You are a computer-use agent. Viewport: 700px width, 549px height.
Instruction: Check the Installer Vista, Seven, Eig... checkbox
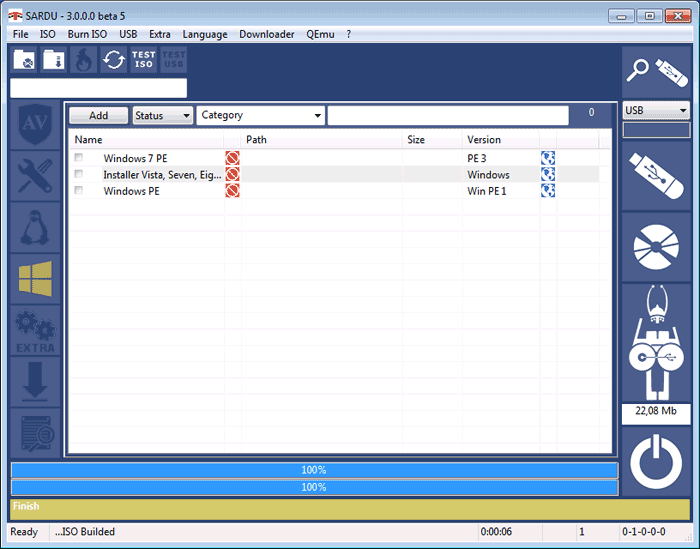(x=79, y=174)
